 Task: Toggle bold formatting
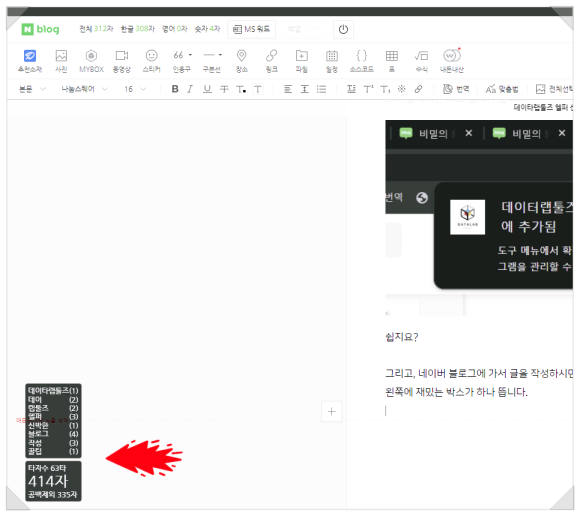click(x=175, y=89)
